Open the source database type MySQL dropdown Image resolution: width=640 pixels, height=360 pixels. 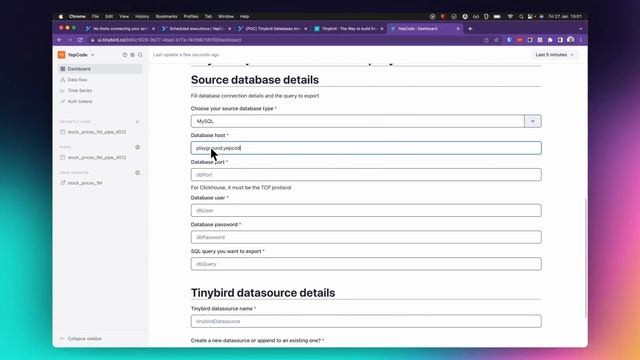tap(366, 121)
